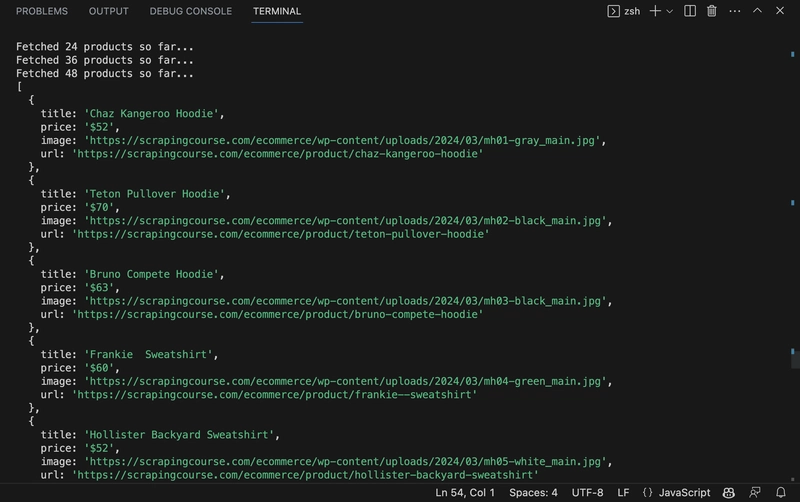
Task: Open the Copilot status icon
Action: 729,493
